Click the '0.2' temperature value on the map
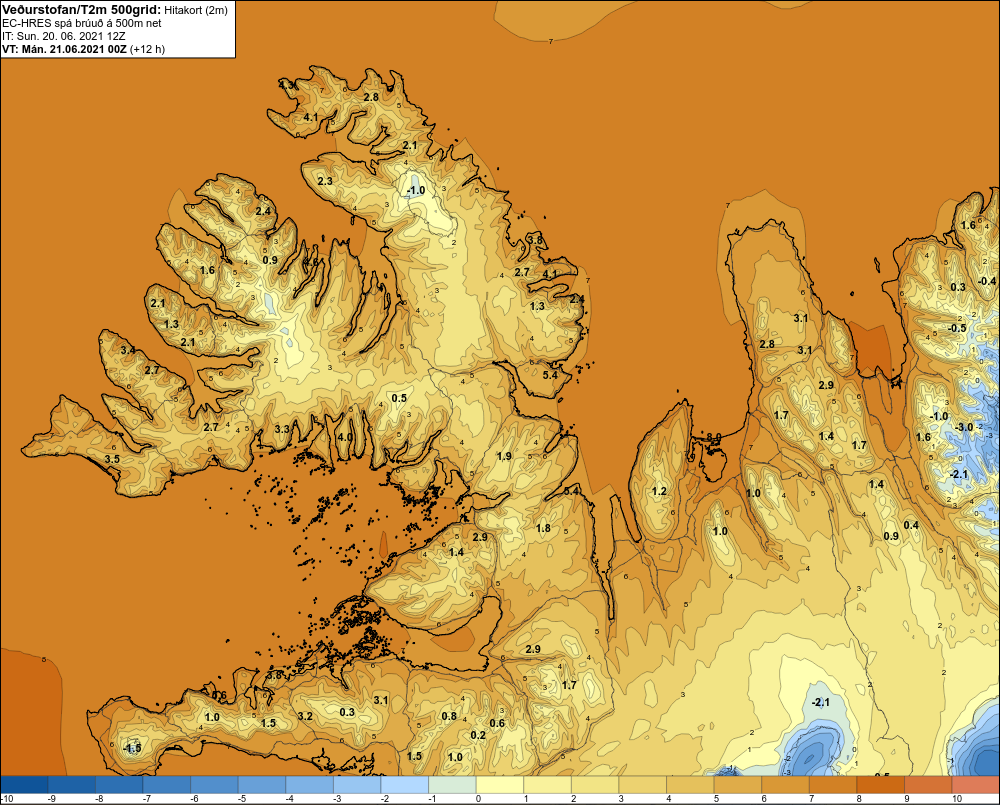The image size is (1000, 805). point(478,735)
